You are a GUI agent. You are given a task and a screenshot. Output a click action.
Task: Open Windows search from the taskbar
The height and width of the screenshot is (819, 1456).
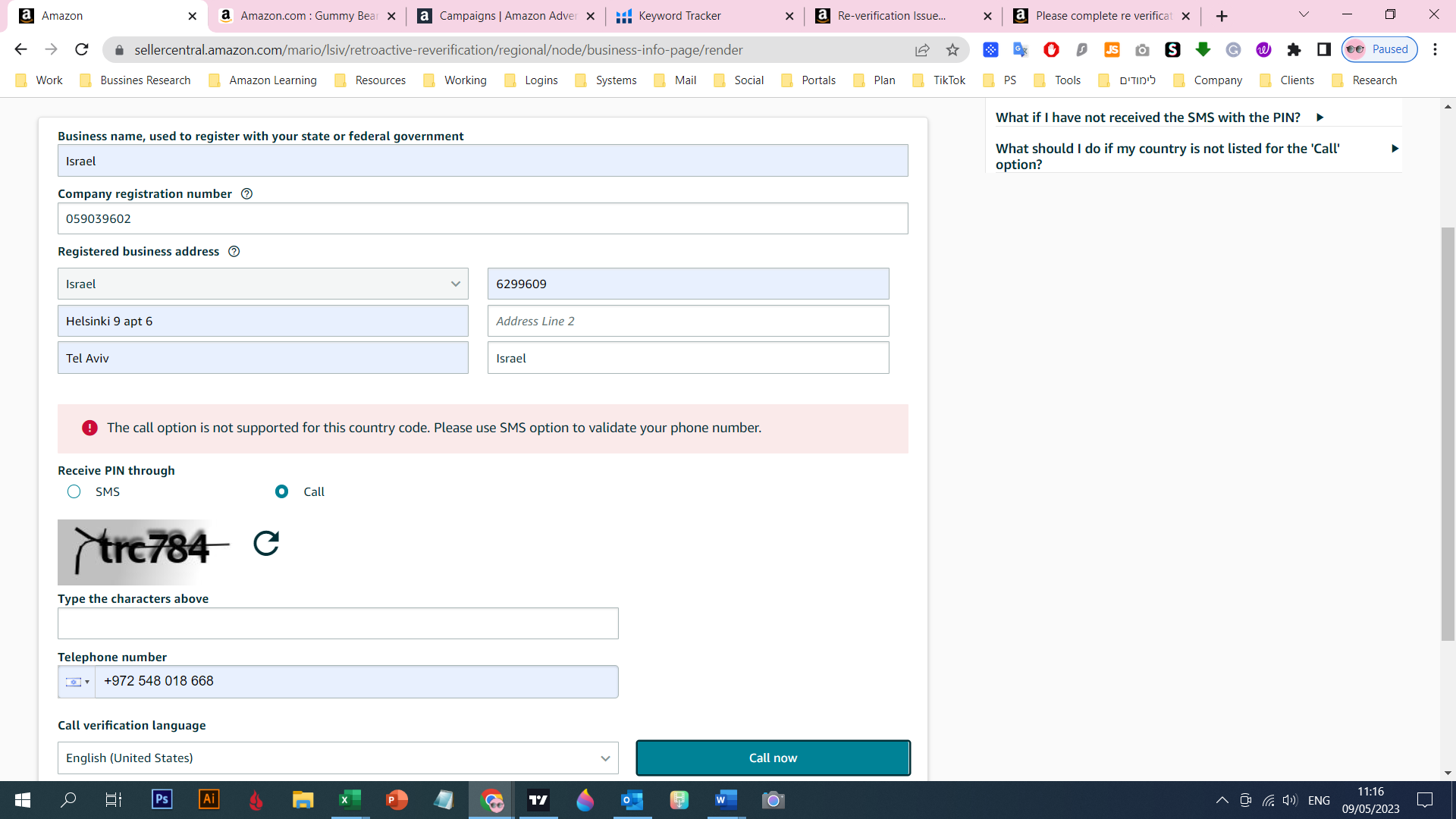tap(68, 799)
